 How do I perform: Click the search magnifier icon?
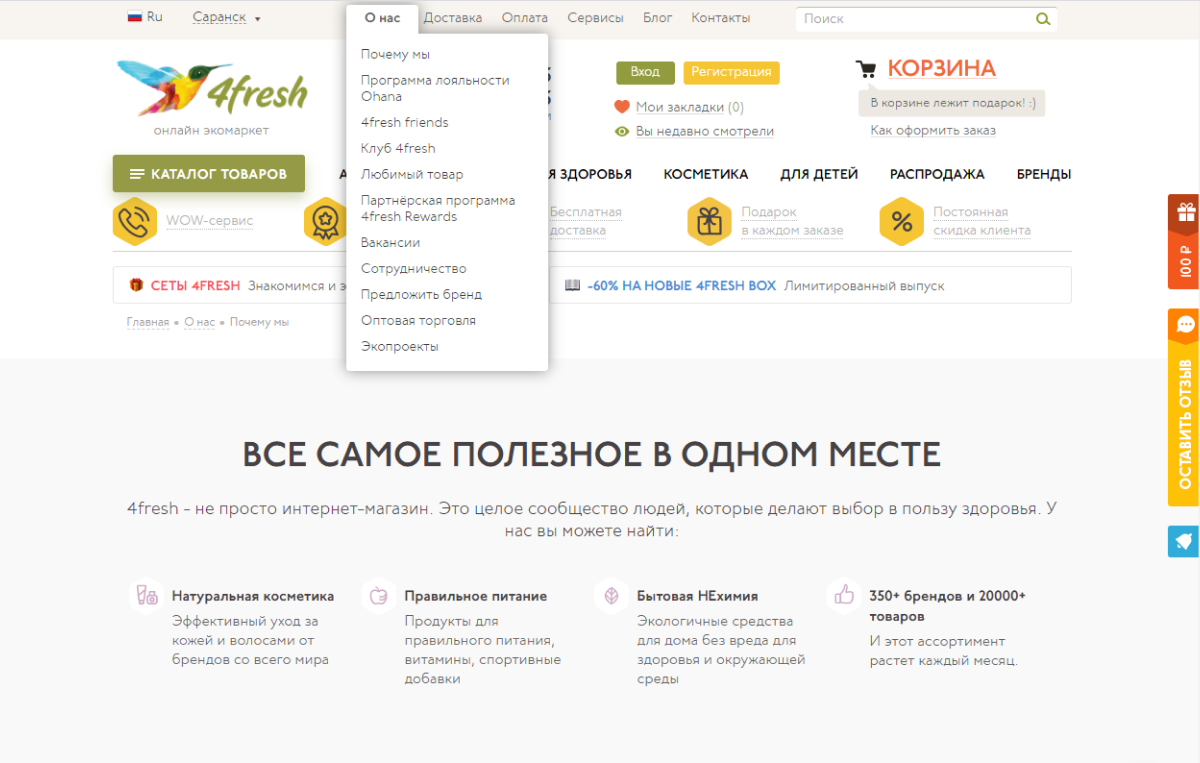coord(1043,18)
